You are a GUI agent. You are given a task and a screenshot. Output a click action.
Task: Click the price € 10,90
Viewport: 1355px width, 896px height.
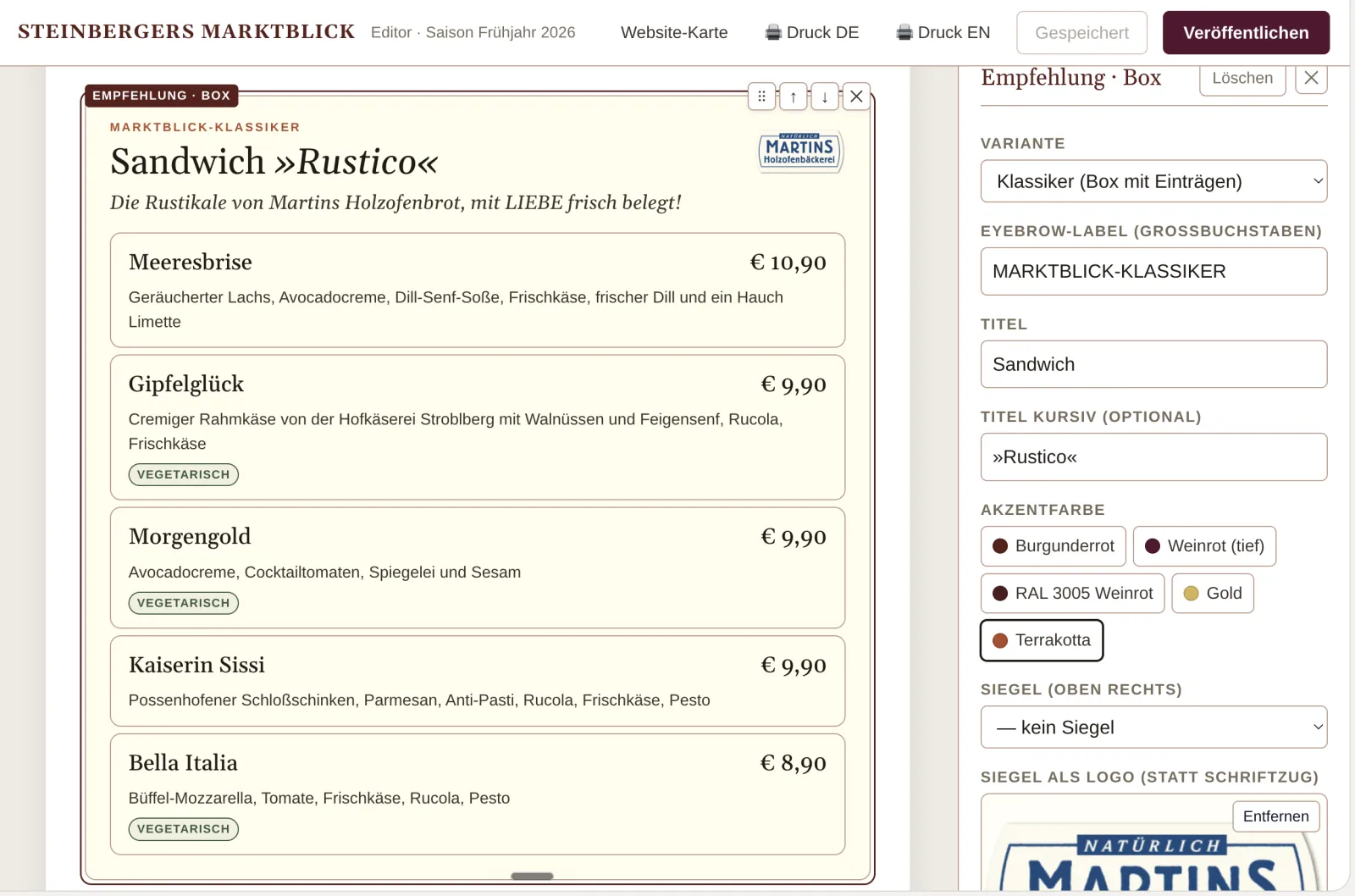tap(788, 263)
